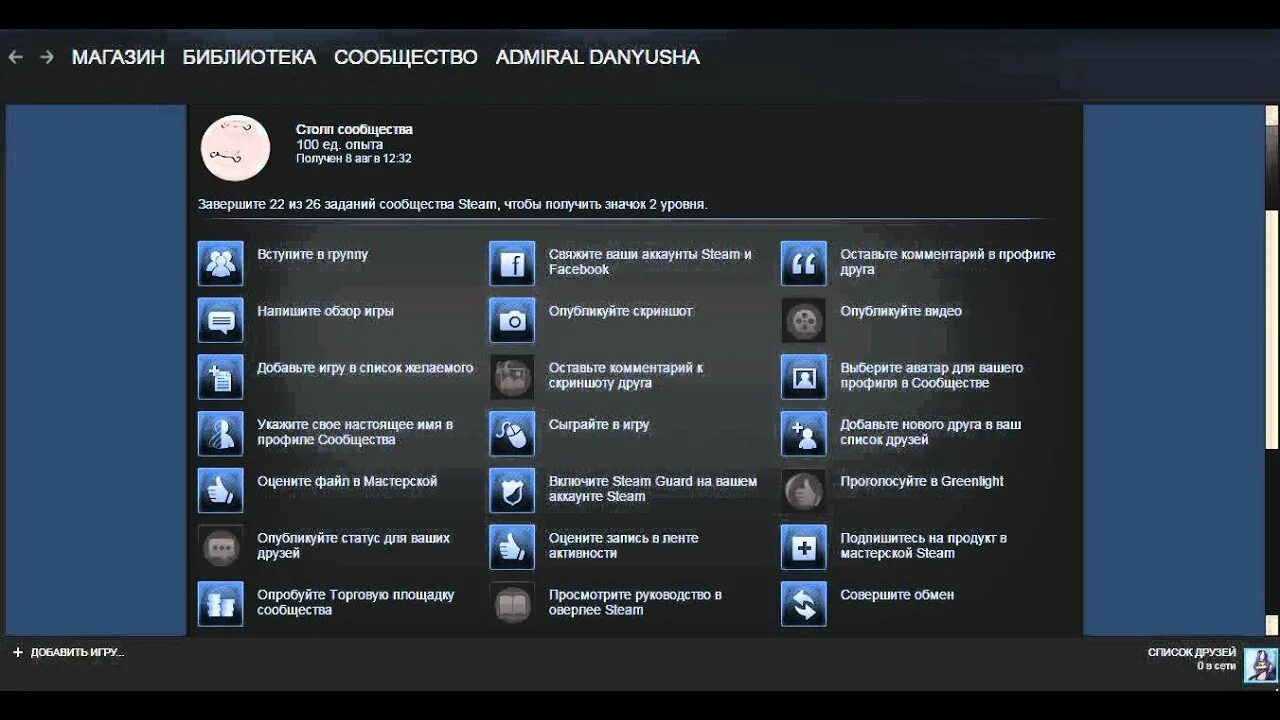The height and width of the screenshot is (720, 1280).
Task: Click the community pillar badge image
Action: tap(236, 148)
